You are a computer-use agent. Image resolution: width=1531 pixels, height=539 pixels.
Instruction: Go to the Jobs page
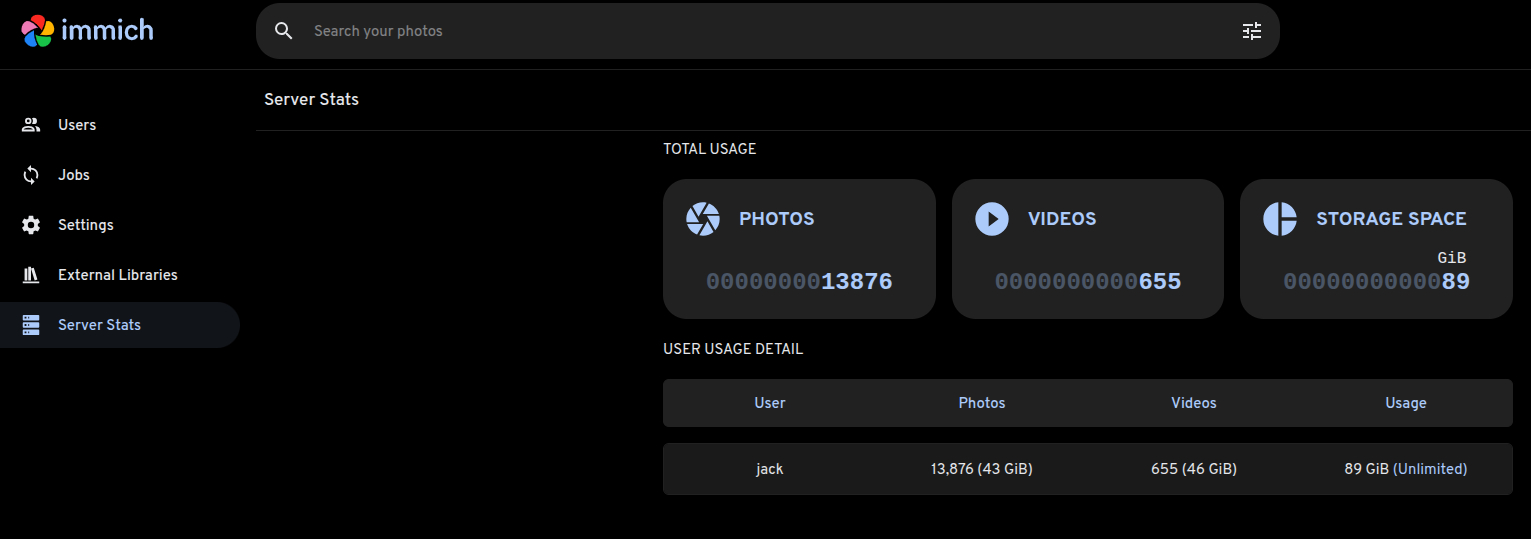[74, 175]
